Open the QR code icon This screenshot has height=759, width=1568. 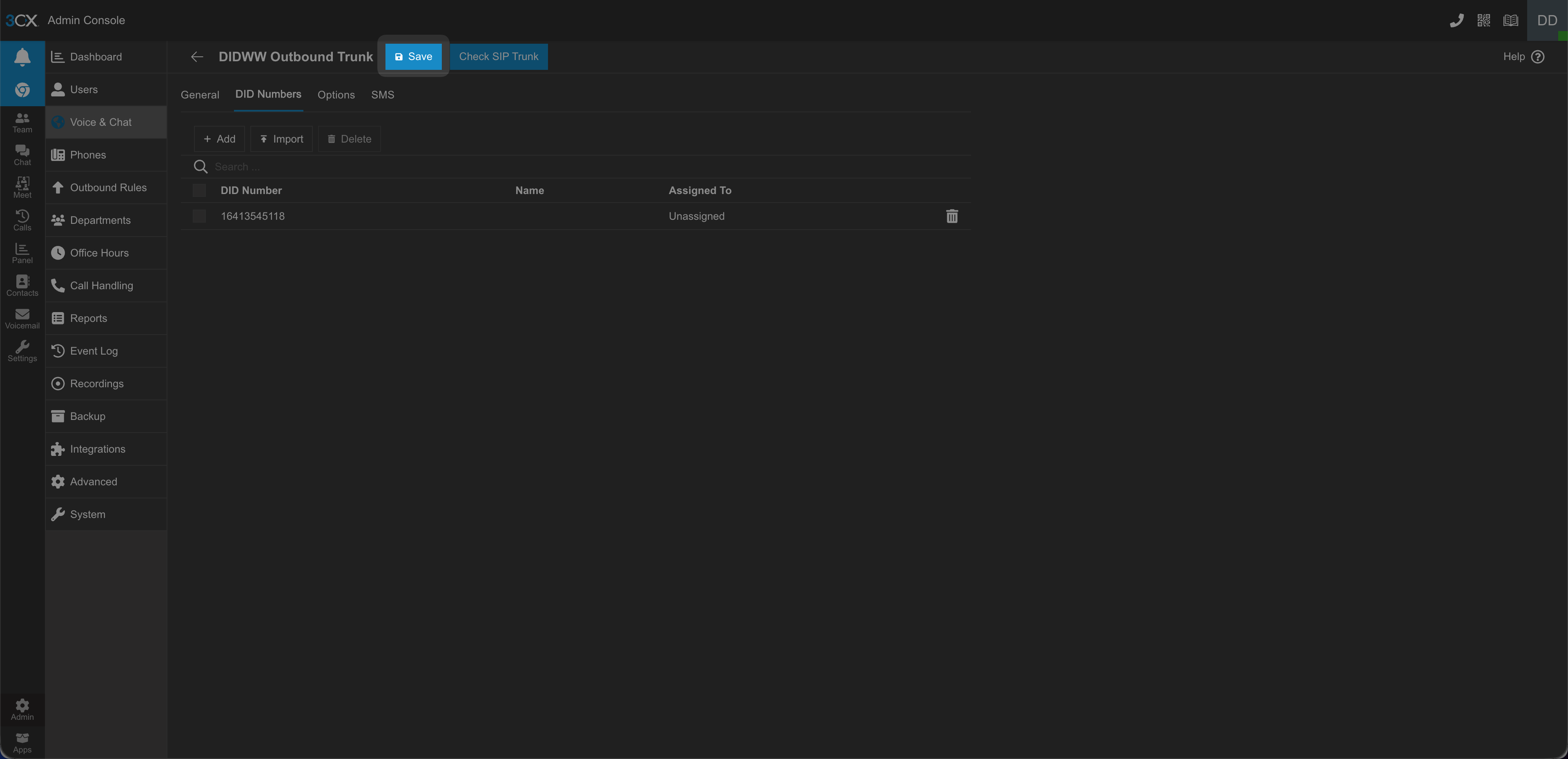[1483, 21]
